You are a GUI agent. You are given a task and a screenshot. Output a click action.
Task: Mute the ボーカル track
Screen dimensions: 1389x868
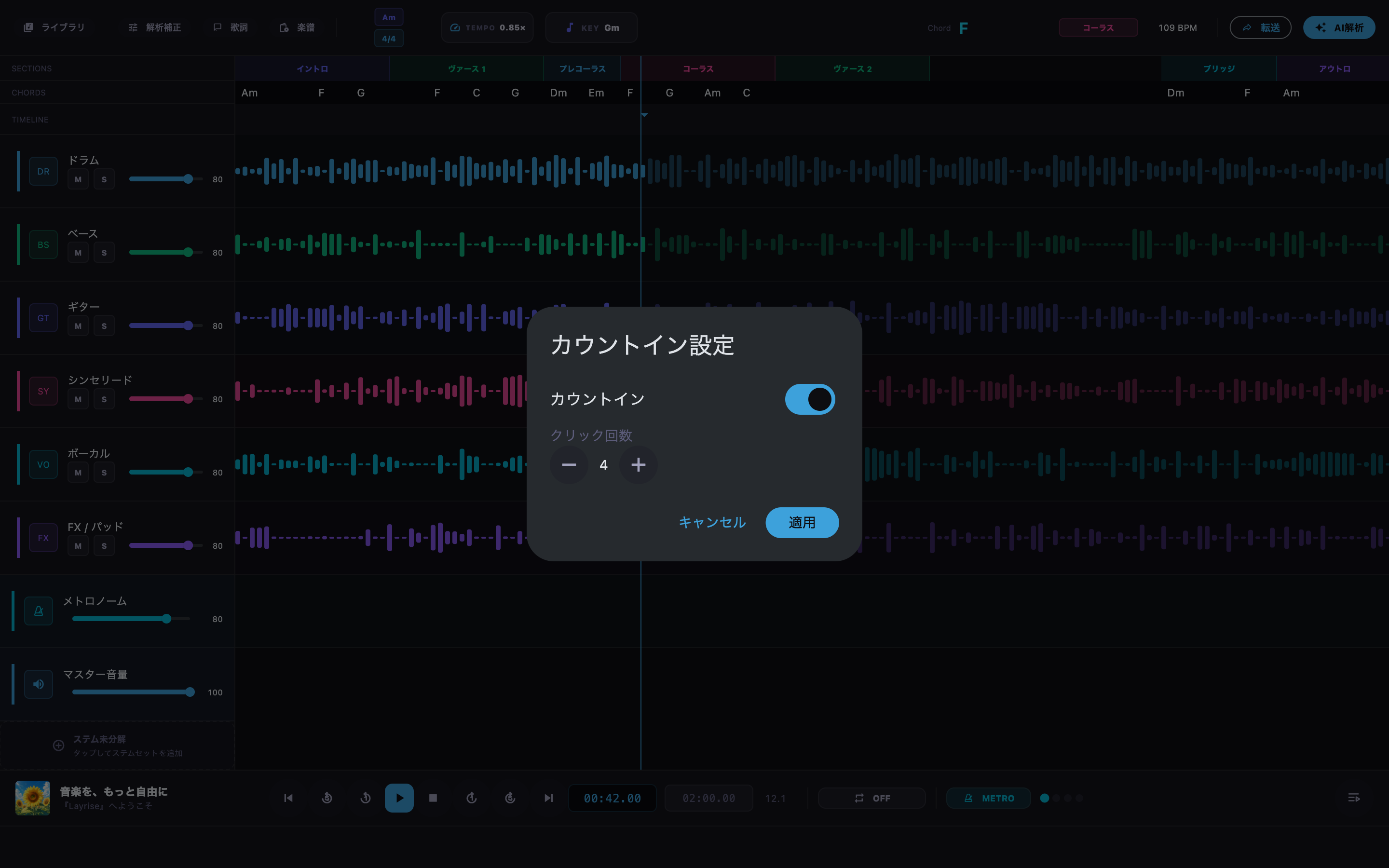coord(78,473)
